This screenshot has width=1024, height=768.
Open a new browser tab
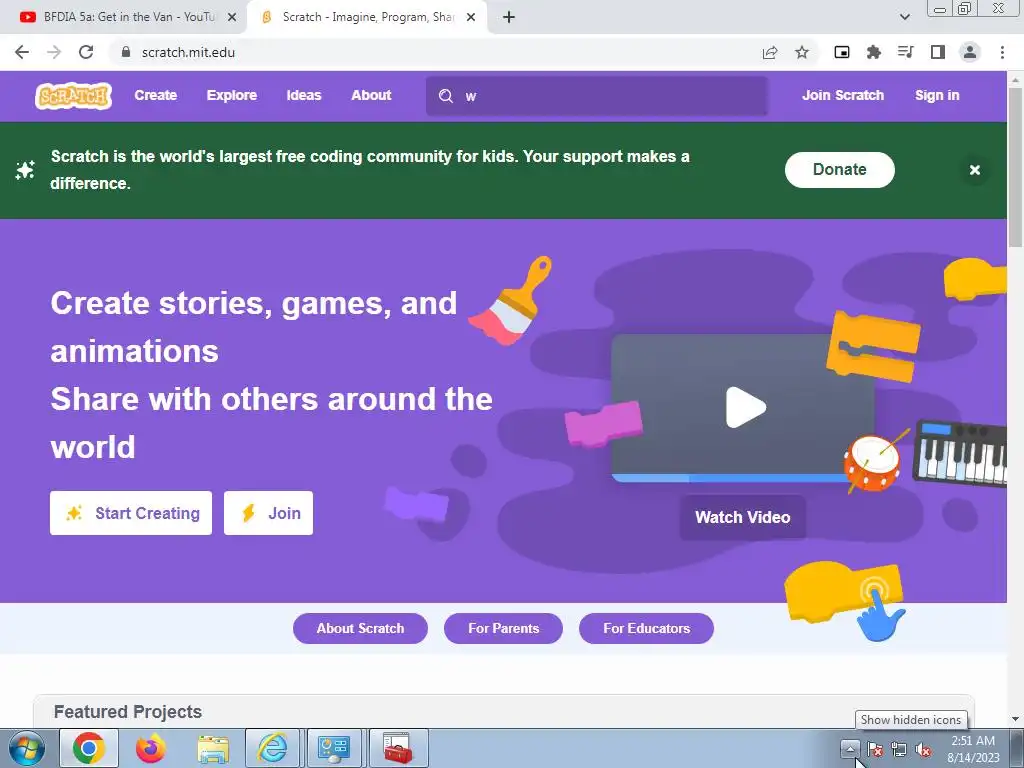(x=509, y=17)
